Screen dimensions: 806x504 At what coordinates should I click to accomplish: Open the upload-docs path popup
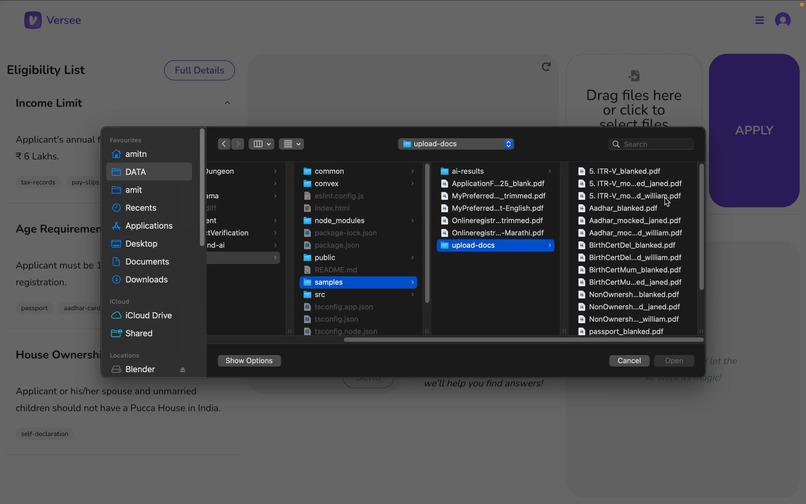tap(456, 144)
